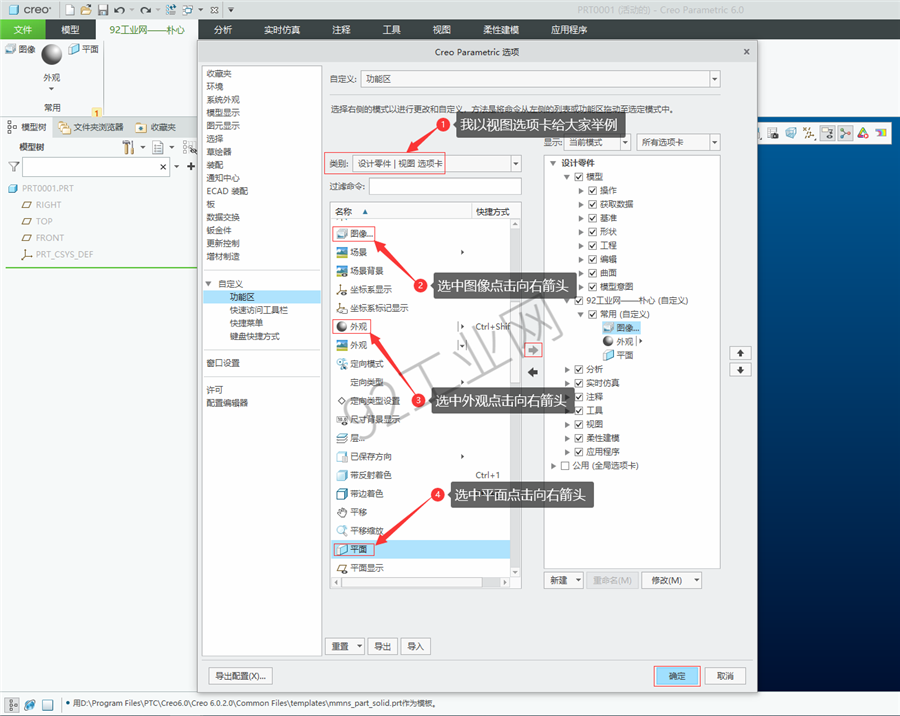Image resolution: width=900 pixels, height=716 pixels.
Task: Click the 外观 sphere icon in the ribbon
Action: point(51,55)
